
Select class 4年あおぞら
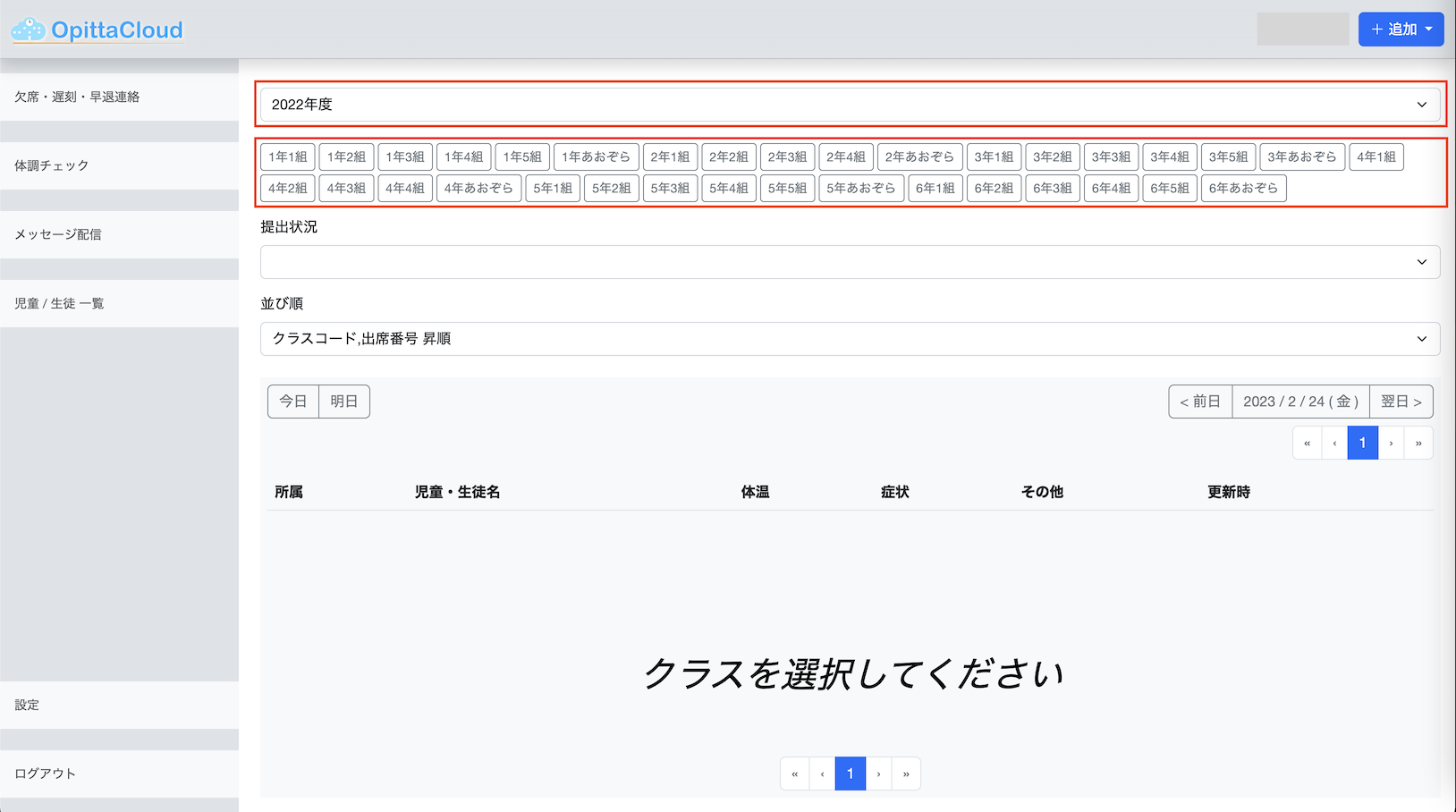pos(479,189)
